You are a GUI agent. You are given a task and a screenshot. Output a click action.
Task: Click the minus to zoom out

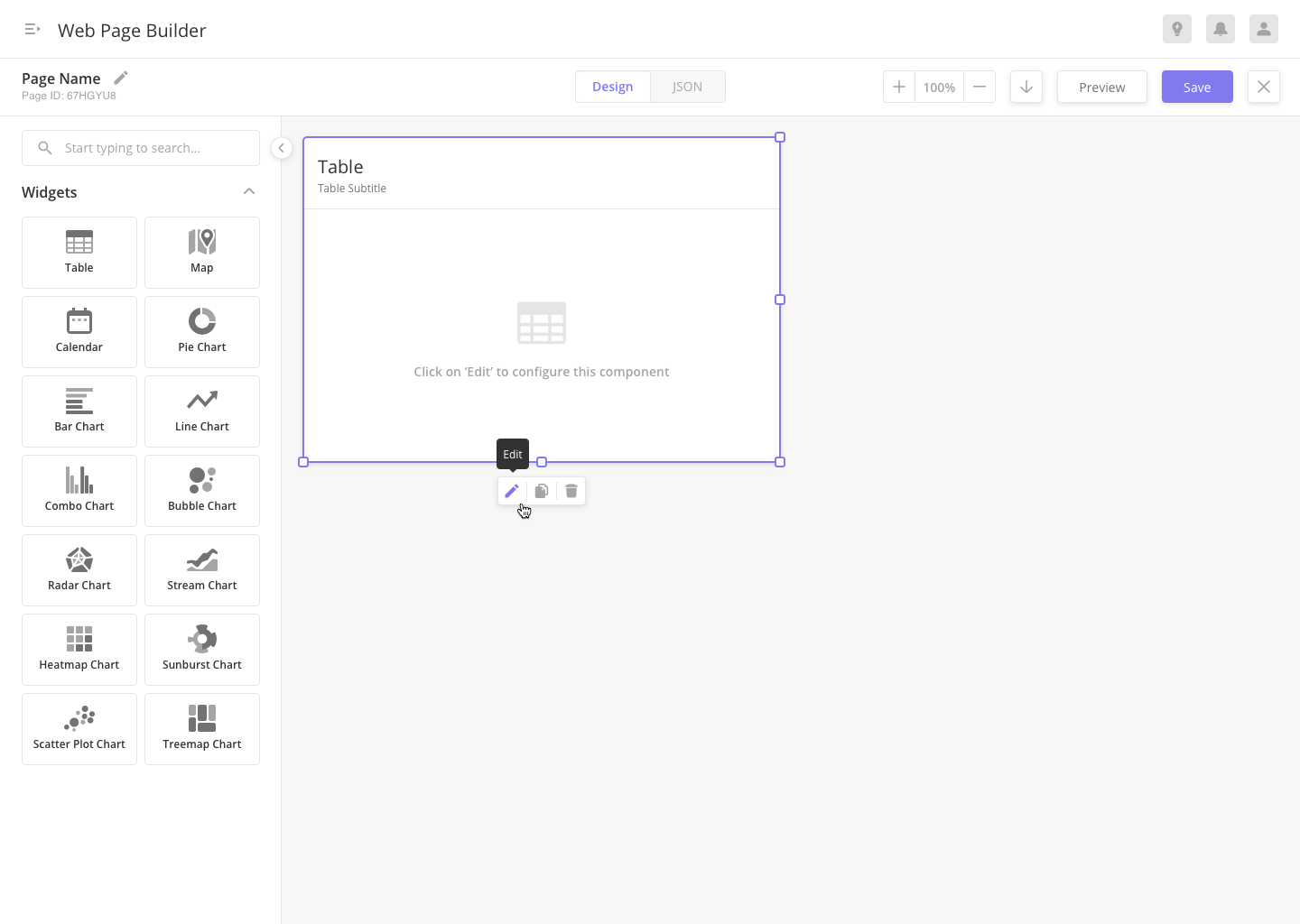click(980, 87)
